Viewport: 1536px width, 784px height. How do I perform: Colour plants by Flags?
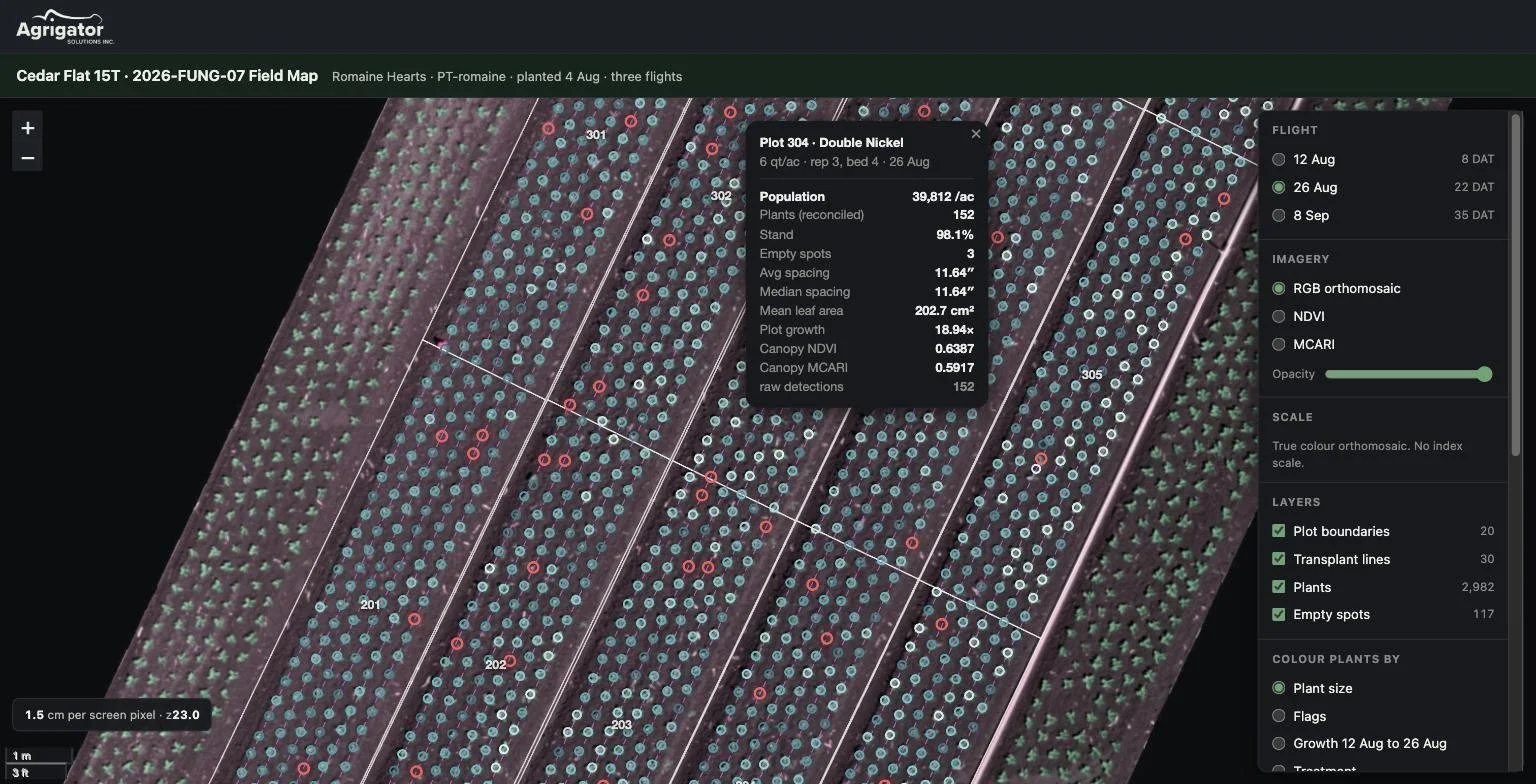point(1278,716)
